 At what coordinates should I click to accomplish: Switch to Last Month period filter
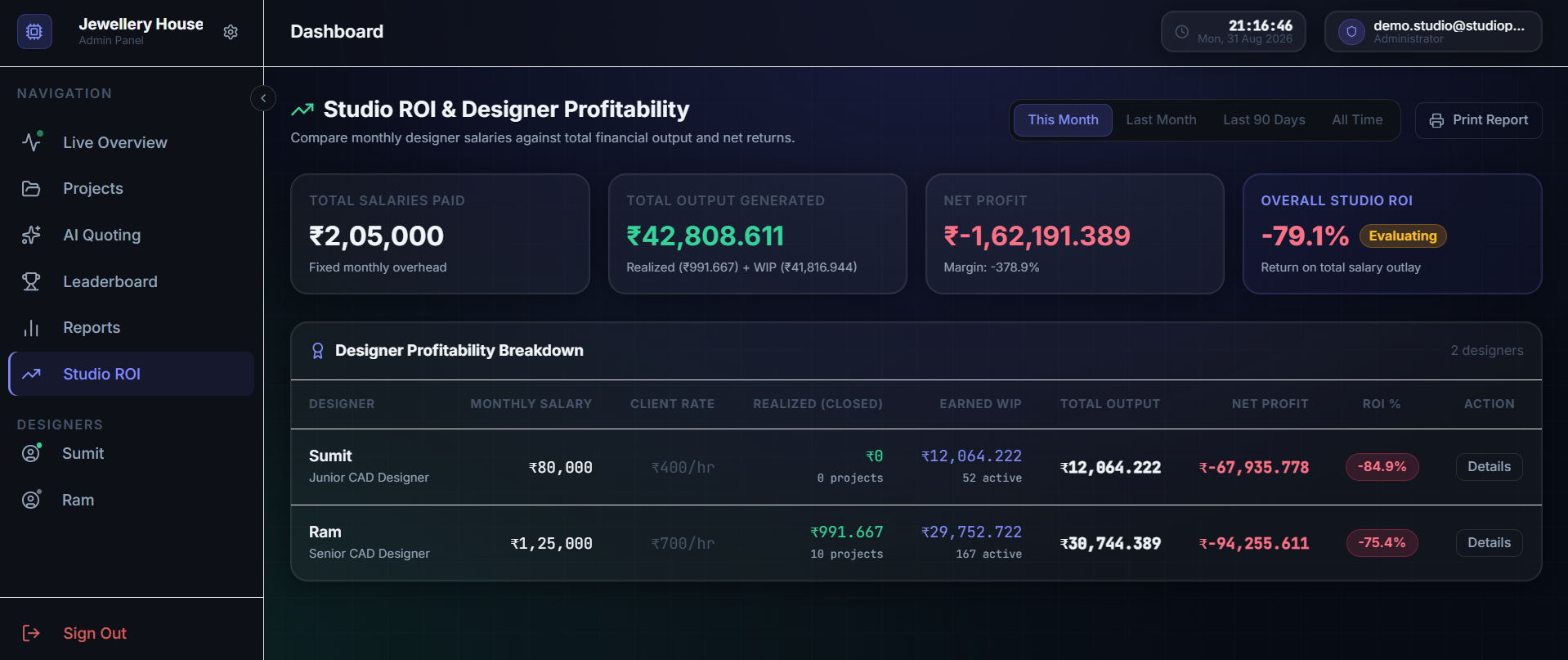(x=1161, y=120)
